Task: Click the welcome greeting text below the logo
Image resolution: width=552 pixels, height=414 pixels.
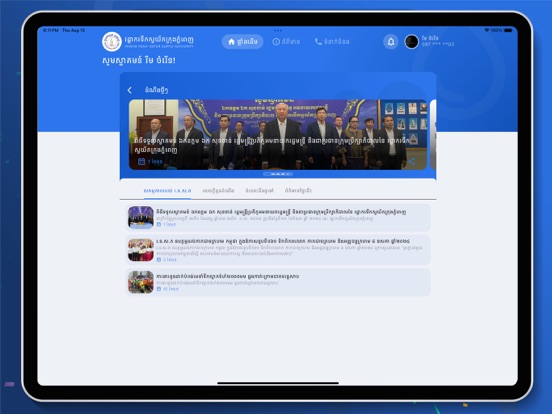Action: pyautogui.click(x=139, y=60)
